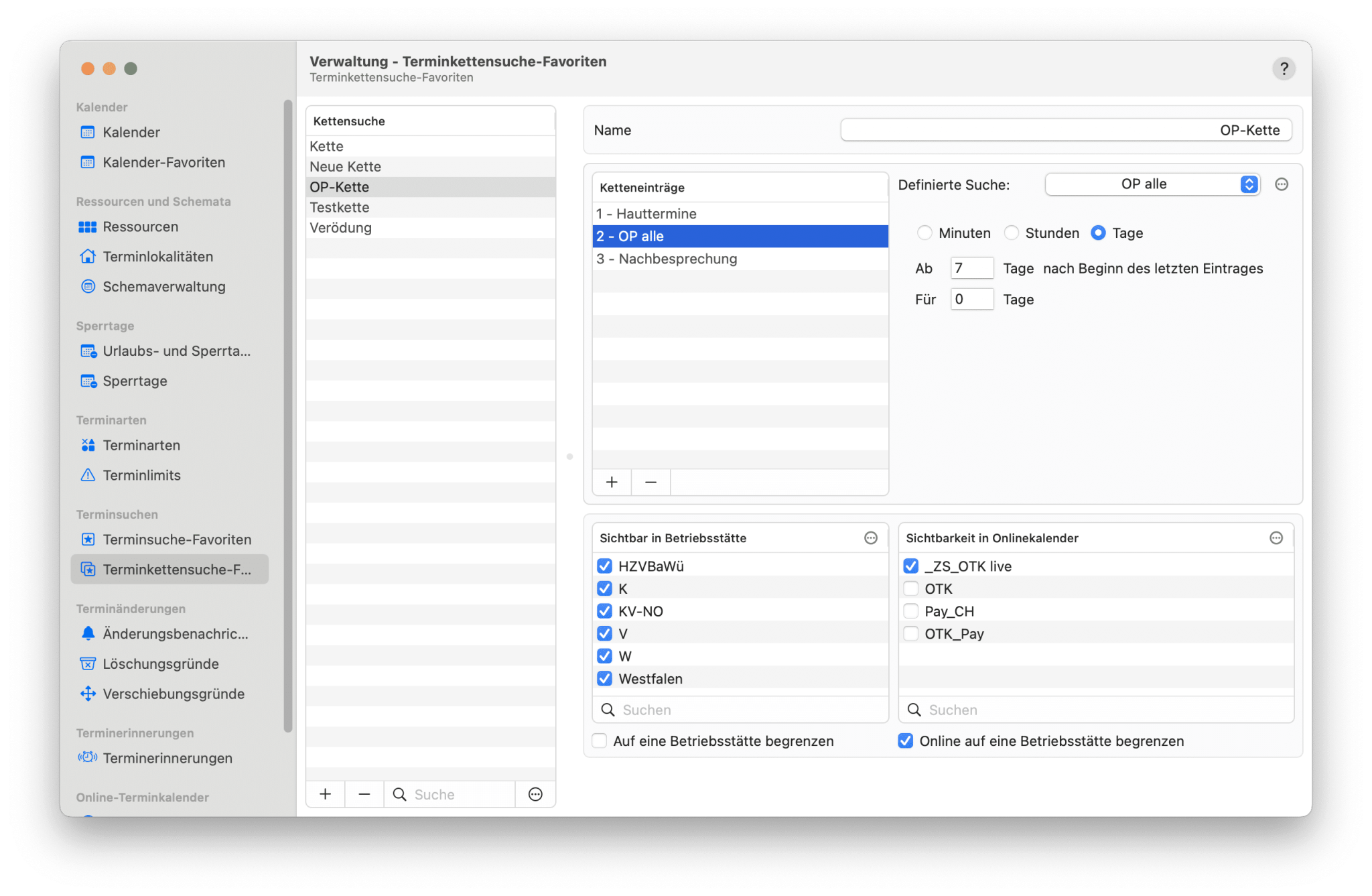Image resolution: width=1372 pixels, height=896 pixels.
Task: Remove selected Ketteneintrag with minus button
Action: tap(650, 483)
